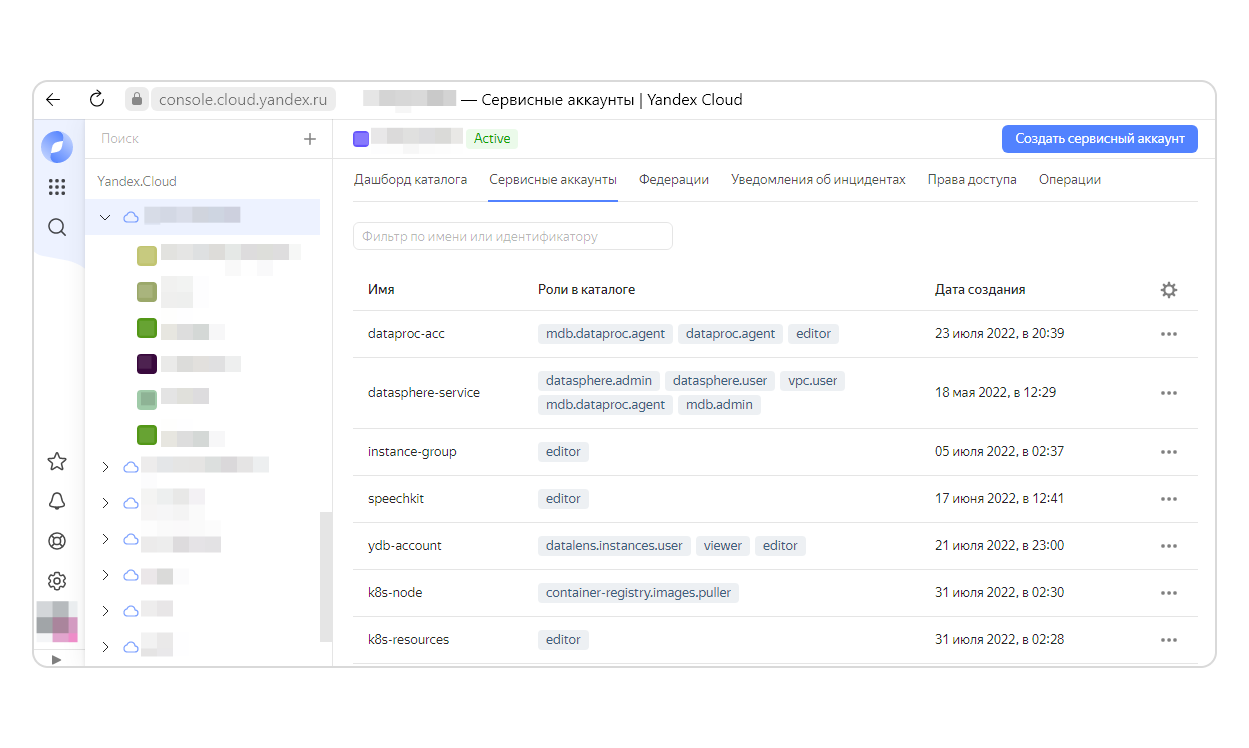
Task: Open actions menu for datasphere-service
Action: [1168, 393]
